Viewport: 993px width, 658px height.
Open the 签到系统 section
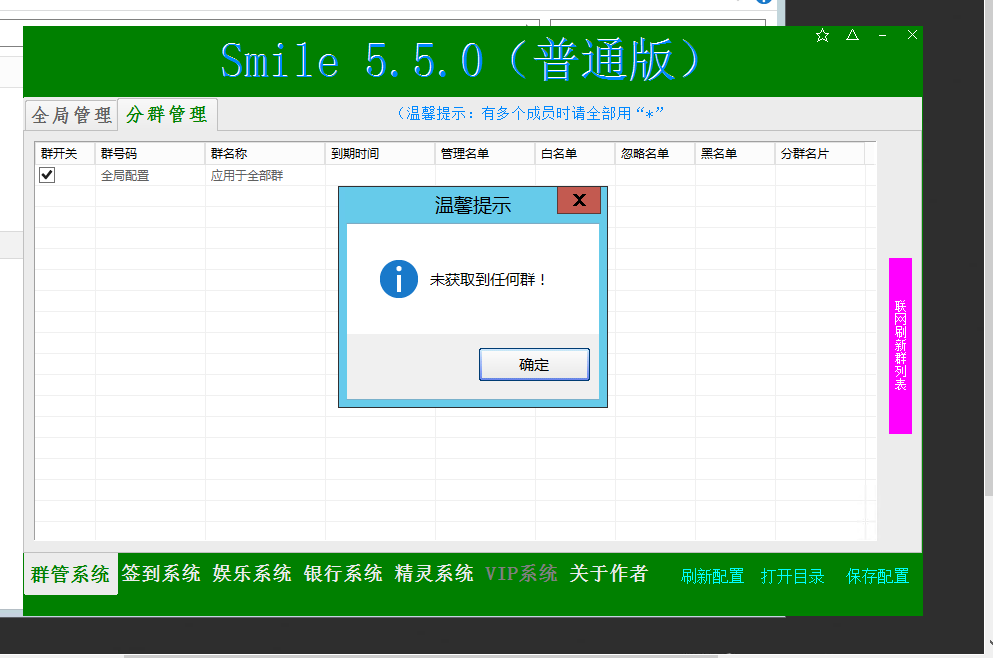[161, 574]
